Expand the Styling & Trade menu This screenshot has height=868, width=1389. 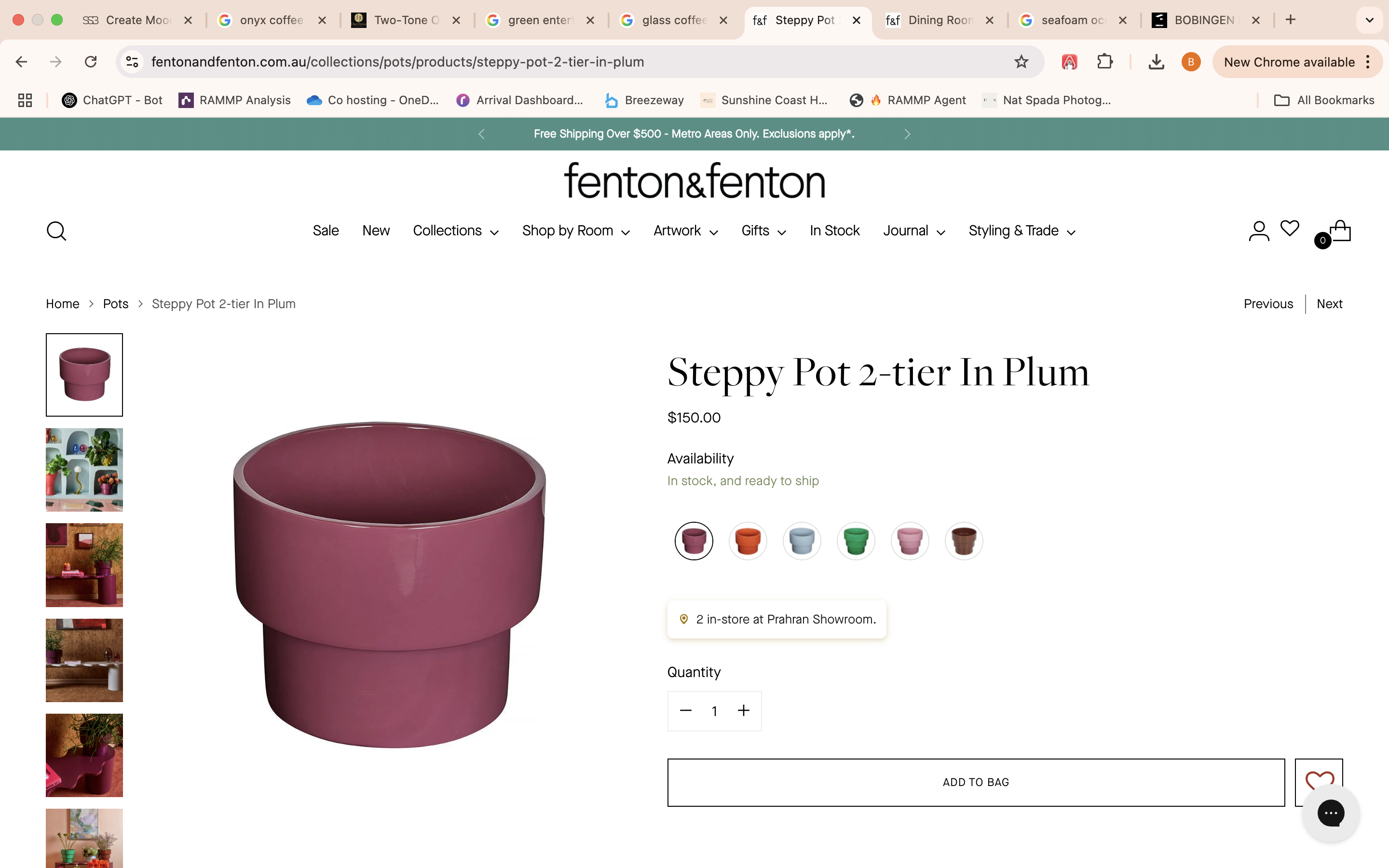pos(1021,231)
